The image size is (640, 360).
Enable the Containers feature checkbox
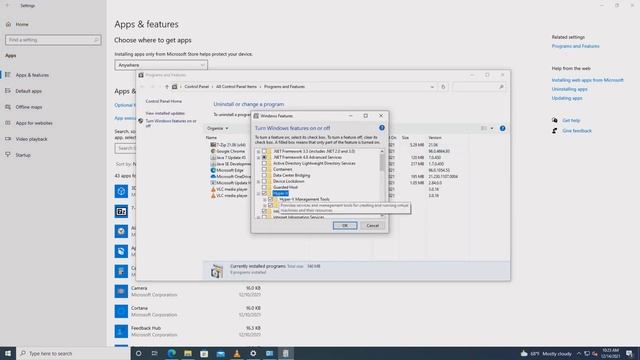pos(264,169)
